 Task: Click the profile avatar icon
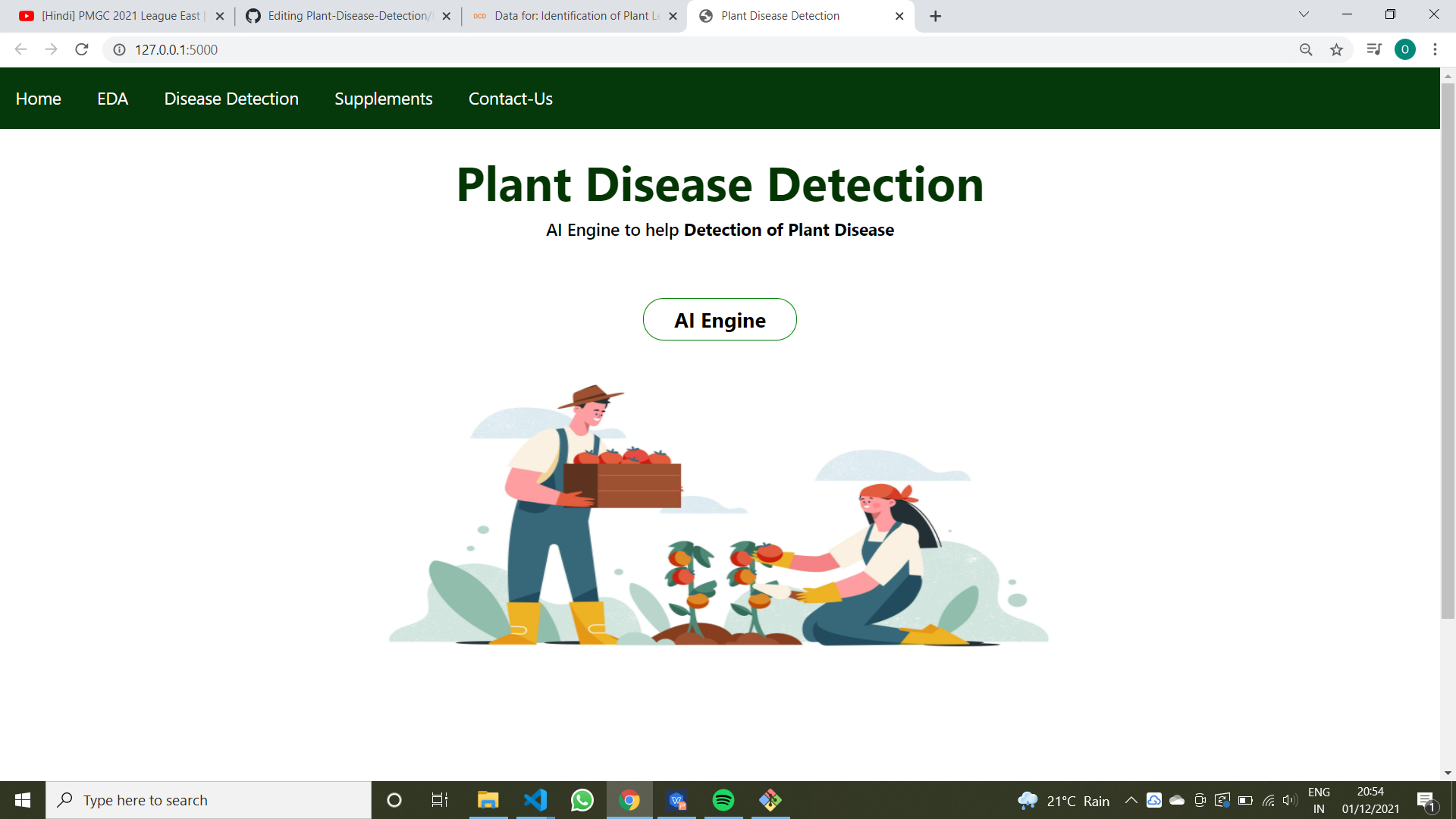1406,49
